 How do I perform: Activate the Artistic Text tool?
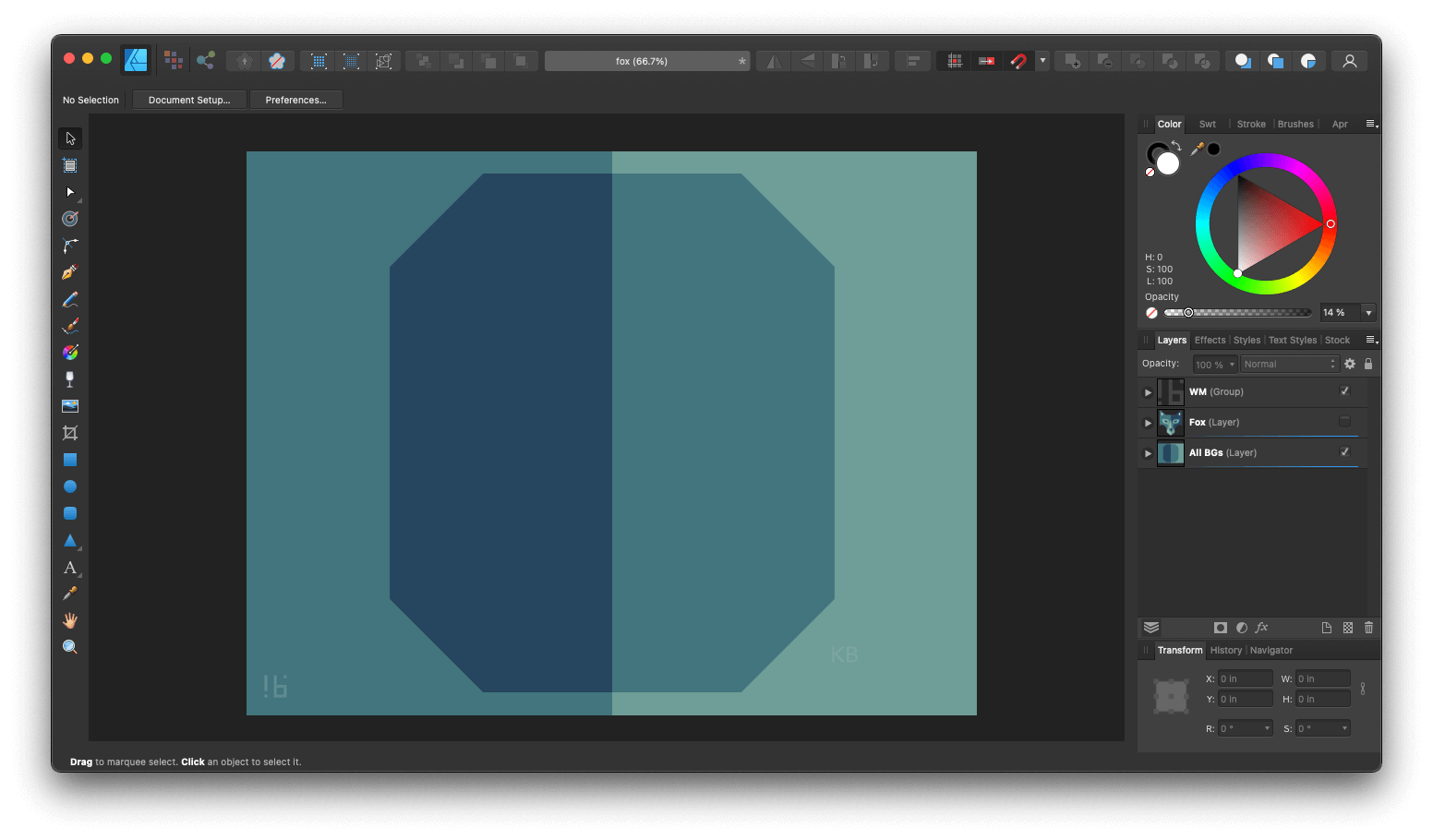tap(70, 567)
